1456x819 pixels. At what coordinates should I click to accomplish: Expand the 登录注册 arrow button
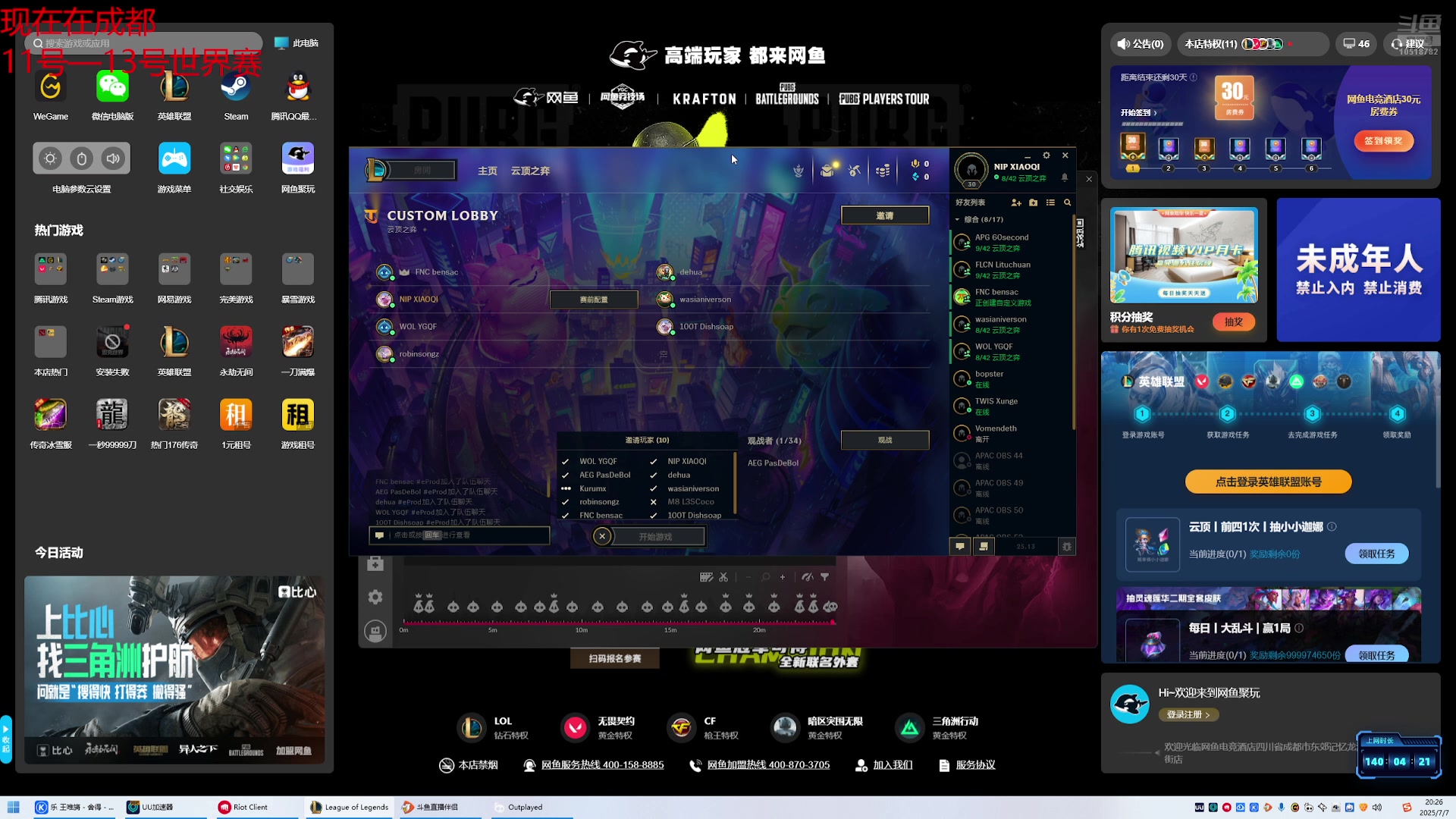tap(1188, 714)
